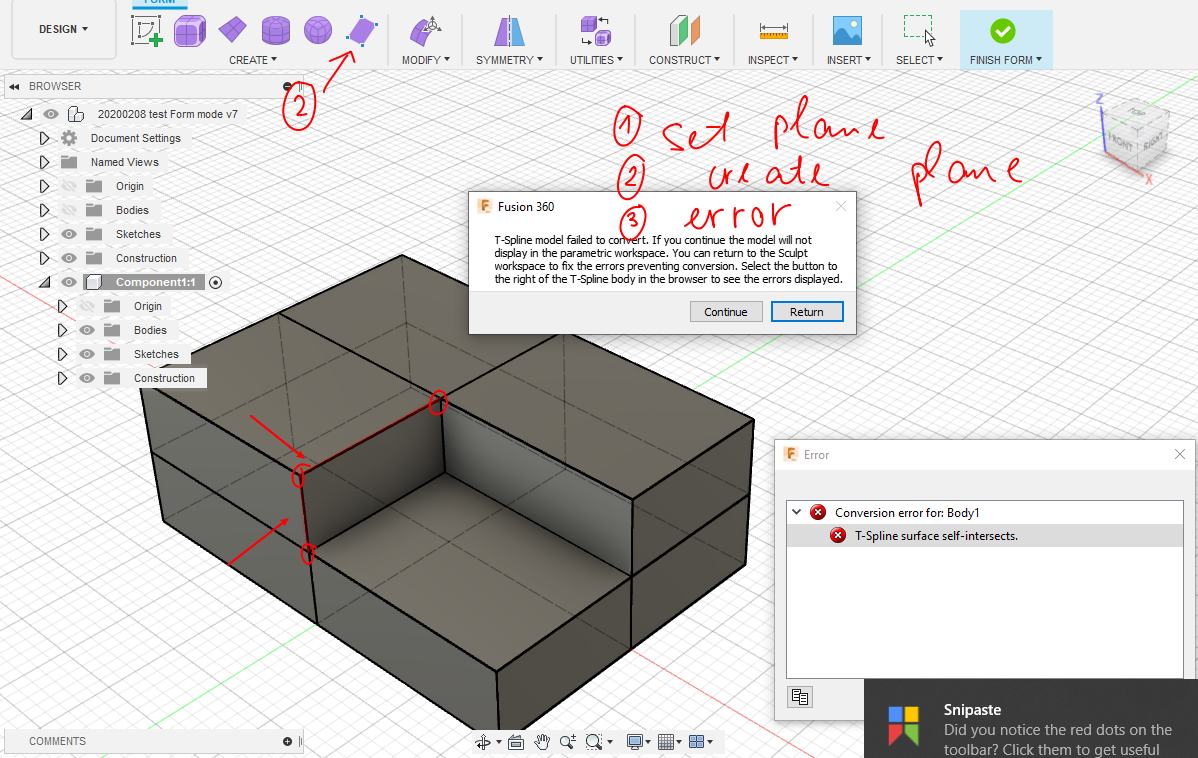Activate the Pan tool in navigation bar
Image resolution: width=1198 pixels, height=758 pixels.
[542, 741]
